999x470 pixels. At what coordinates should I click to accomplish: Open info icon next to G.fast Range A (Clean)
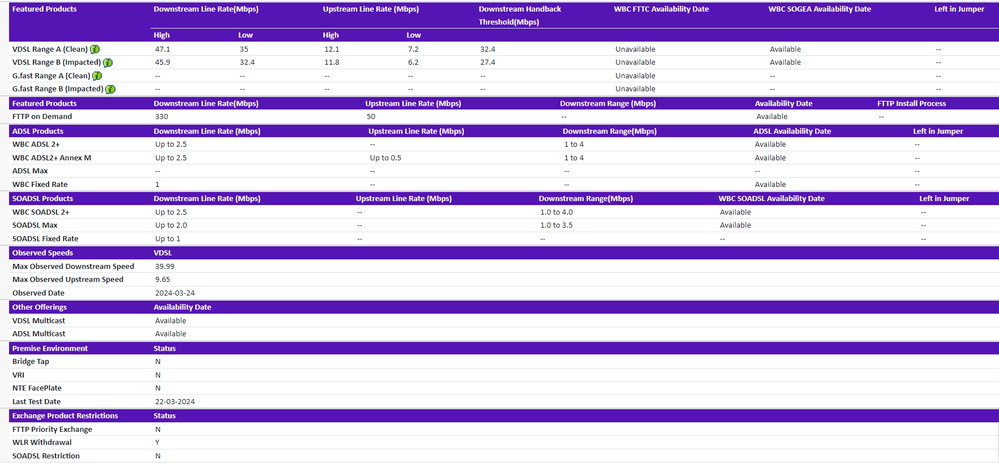(97, 76)
